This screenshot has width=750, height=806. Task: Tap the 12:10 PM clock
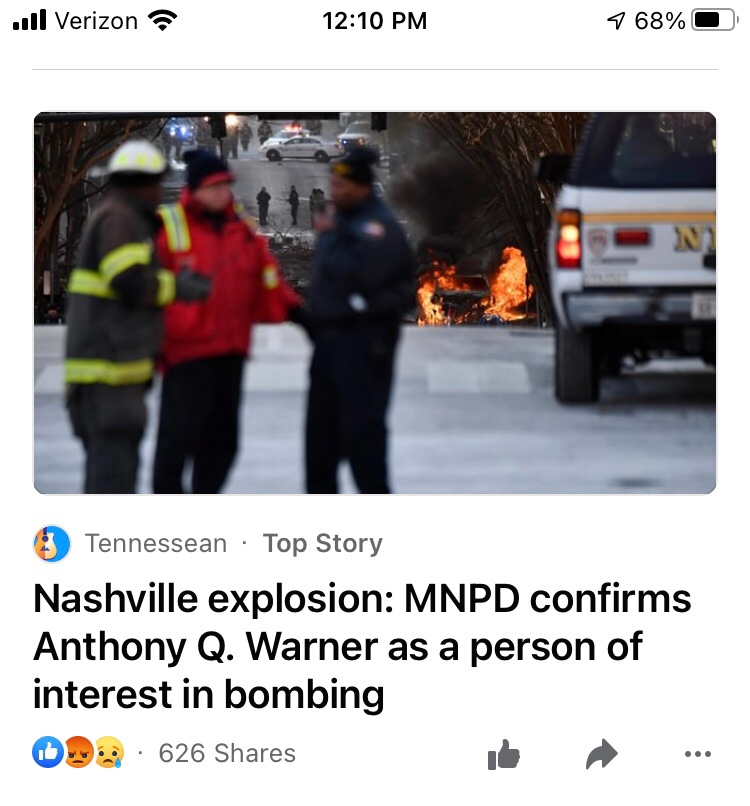click(x=375, y=21)
